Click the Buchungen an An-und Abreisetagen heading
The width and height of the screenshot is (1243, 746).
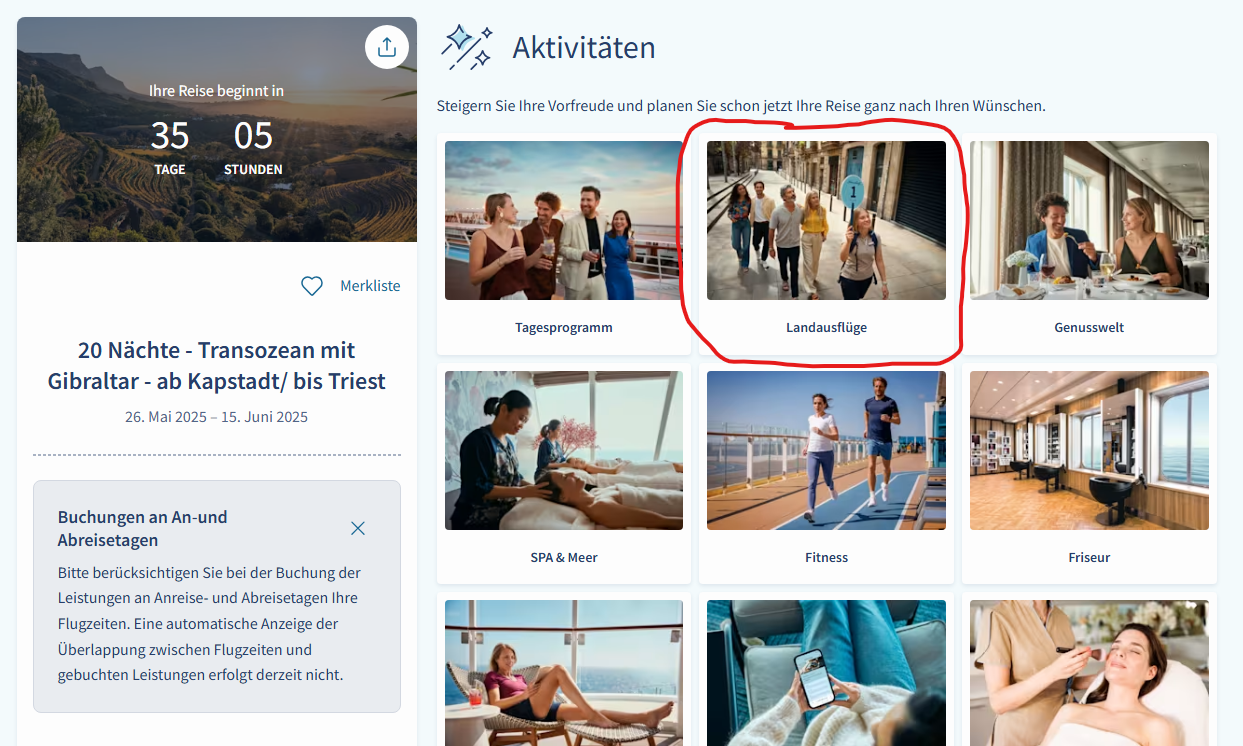[143, 529]
